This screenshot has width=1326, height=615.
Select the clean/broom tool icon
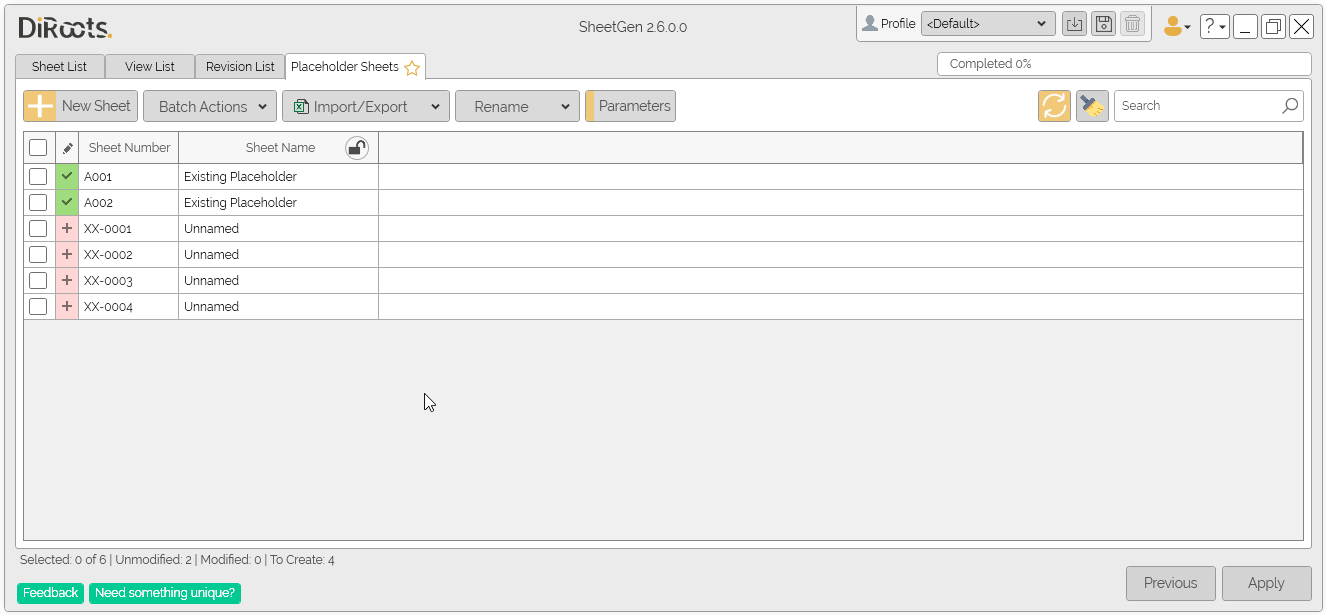1091,105
